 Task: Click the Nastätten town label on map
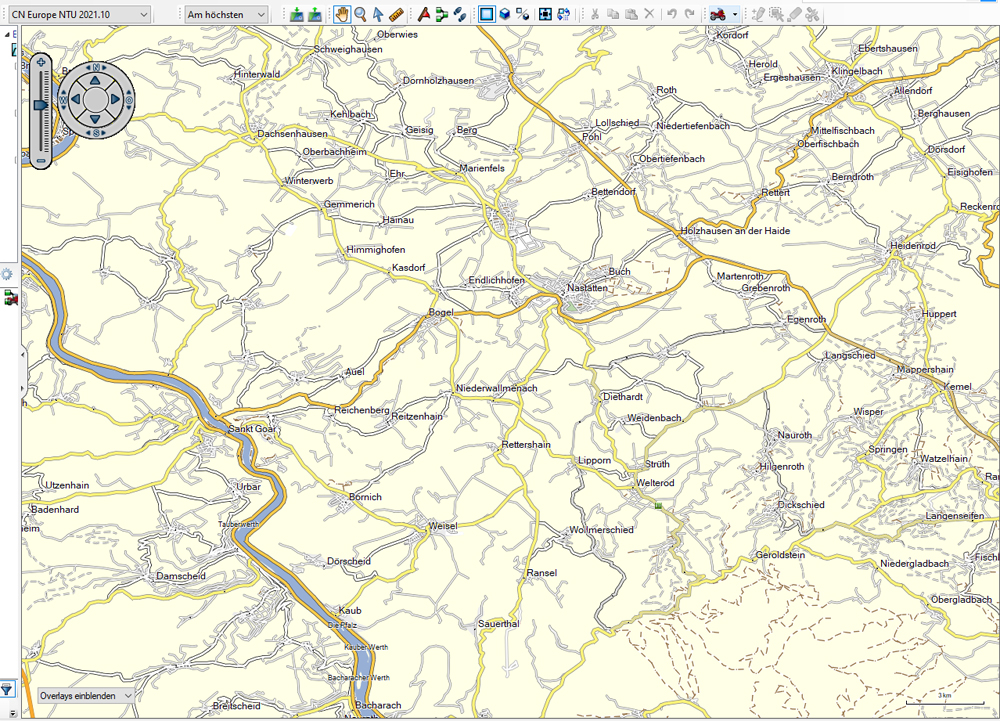coord(587,287)
